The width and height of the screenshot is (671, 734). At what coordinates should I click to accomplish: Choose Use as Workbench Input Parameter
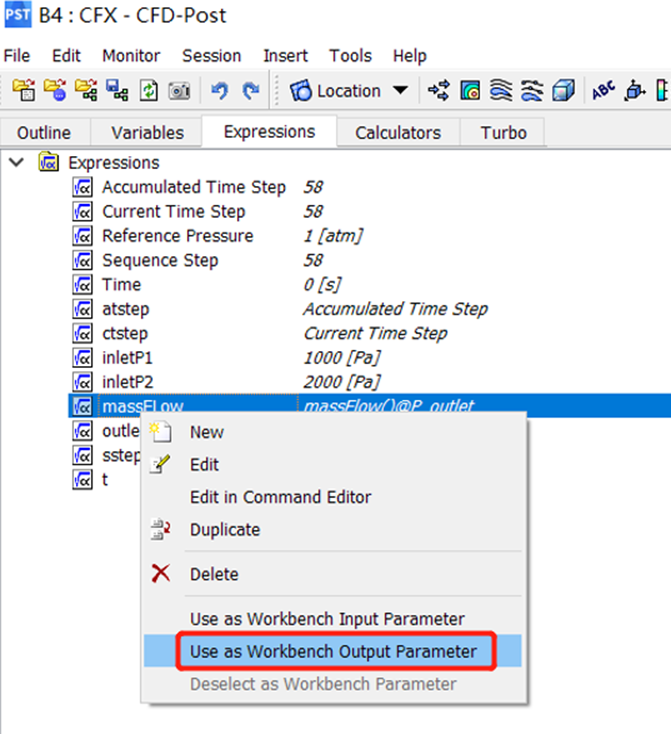[x=332, y=619]
